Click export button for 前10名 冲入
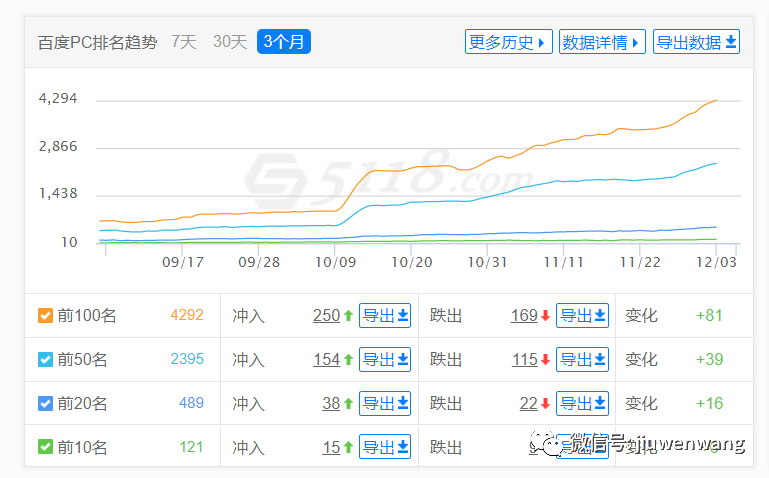 tap(385, 447)
